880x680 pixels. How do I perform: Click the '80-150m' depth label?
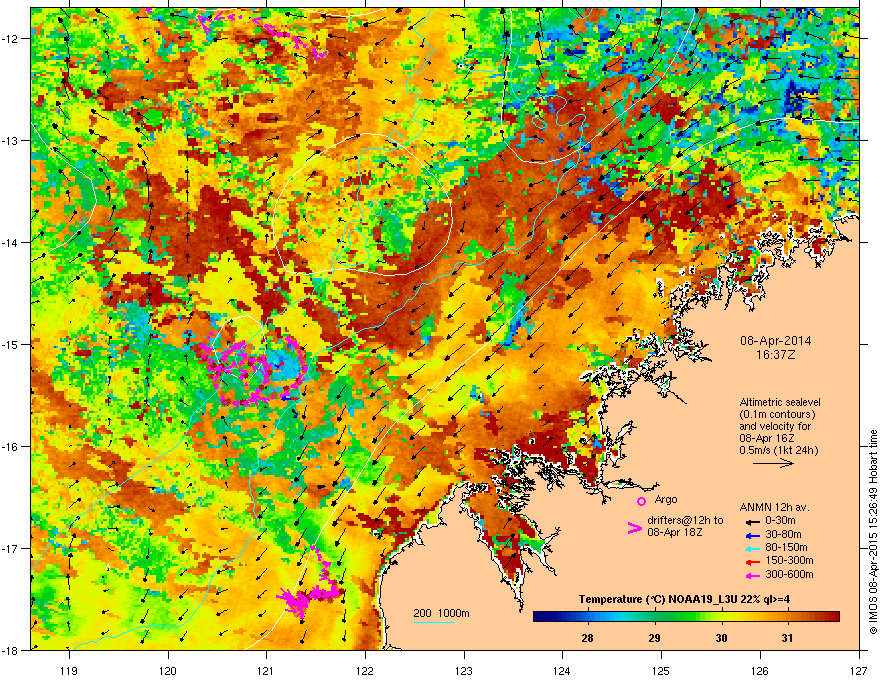click(786, 548)
